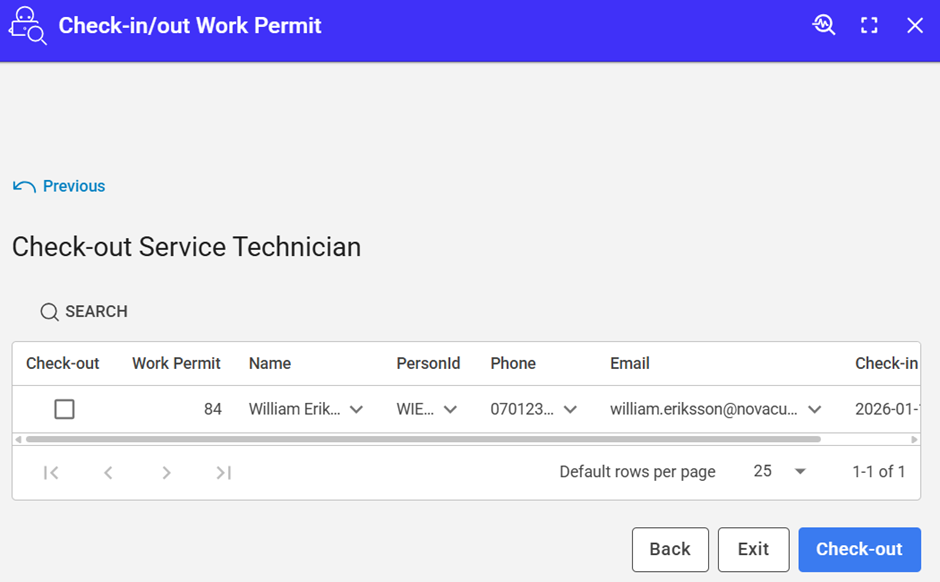Open the diagnostics magnifier icon in header
The image size is (940, 582).
click(823, 26)
